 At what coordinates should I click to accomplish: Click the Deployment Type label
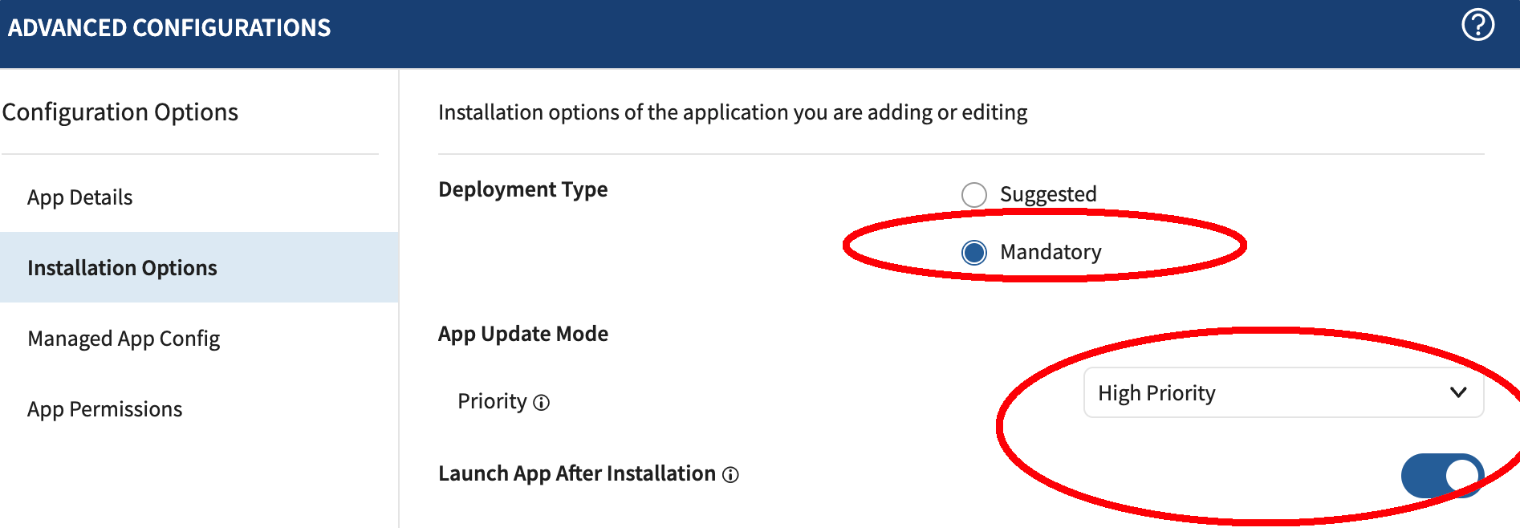523,189
